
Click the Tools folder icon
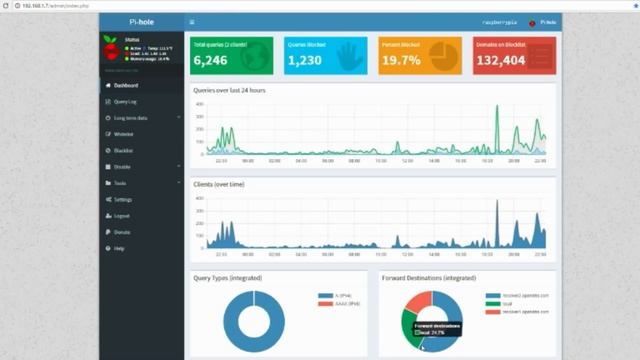click(108, 183)
